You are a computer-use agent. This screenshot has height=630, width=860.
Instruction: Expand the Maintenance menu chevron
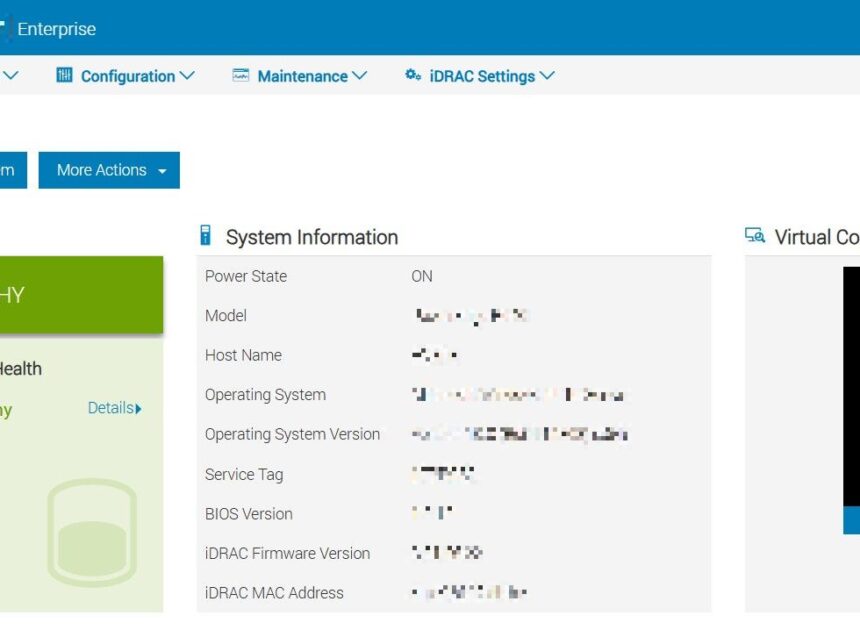(x=360, y=75)
